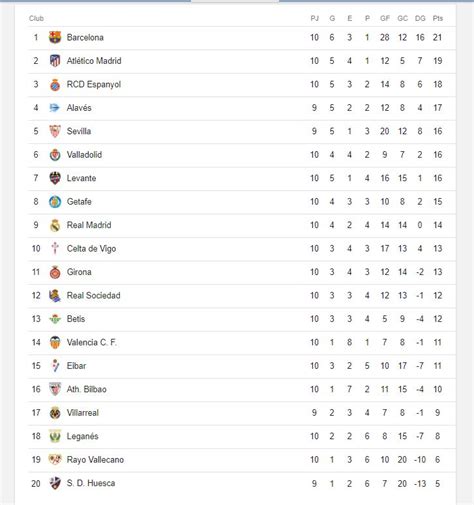Click the Atlético Madrid crest icon
The image size is (474, 505).
coord(55,61)
